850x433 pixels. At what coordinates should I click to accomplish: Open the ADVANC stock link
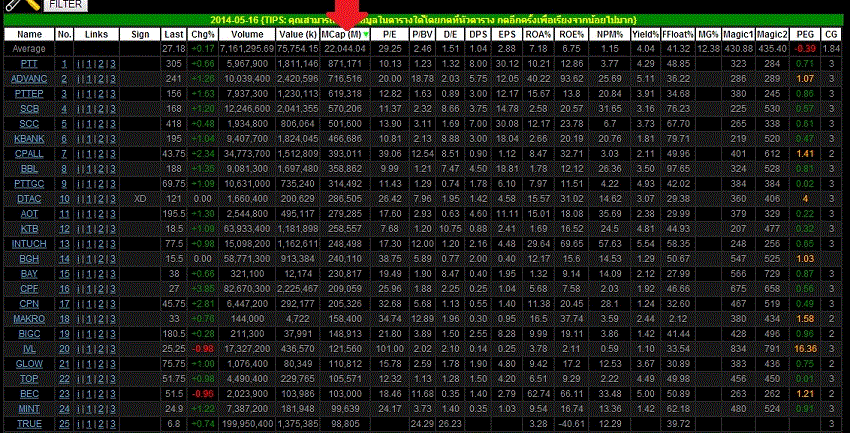pos(29,79)
